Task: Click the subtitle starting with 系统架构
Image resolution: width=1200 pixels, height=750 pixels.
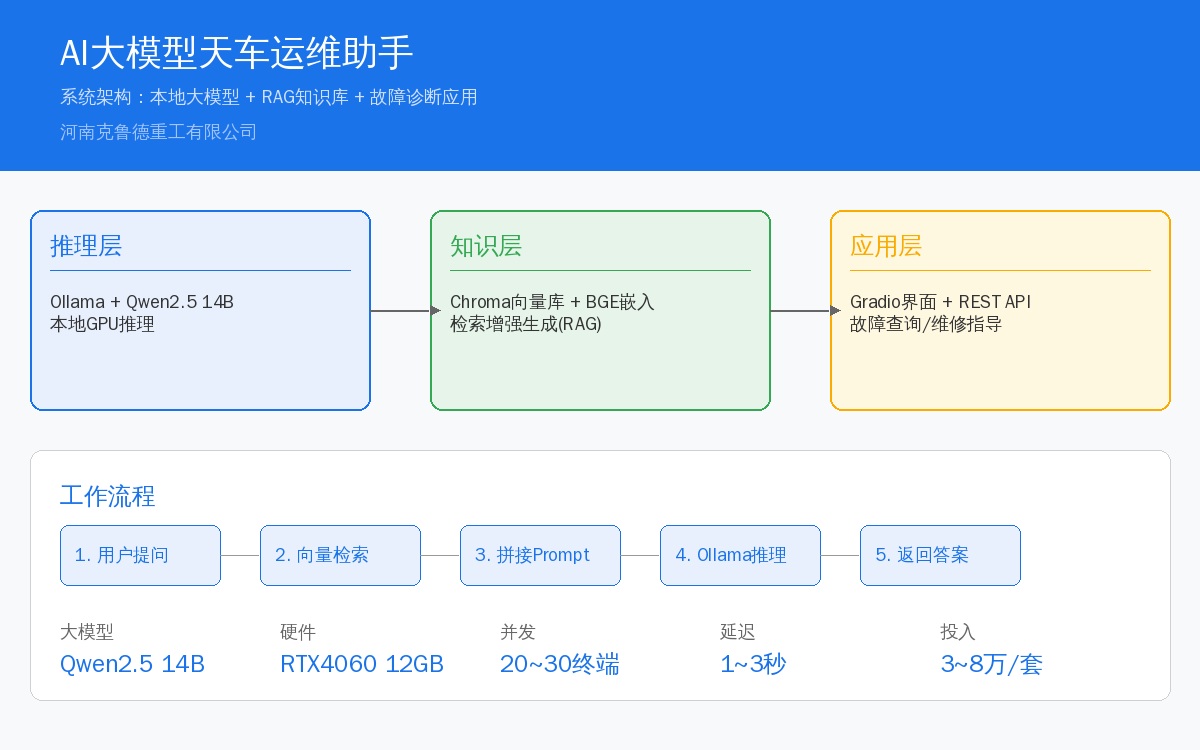Action: tap(269, 97)
